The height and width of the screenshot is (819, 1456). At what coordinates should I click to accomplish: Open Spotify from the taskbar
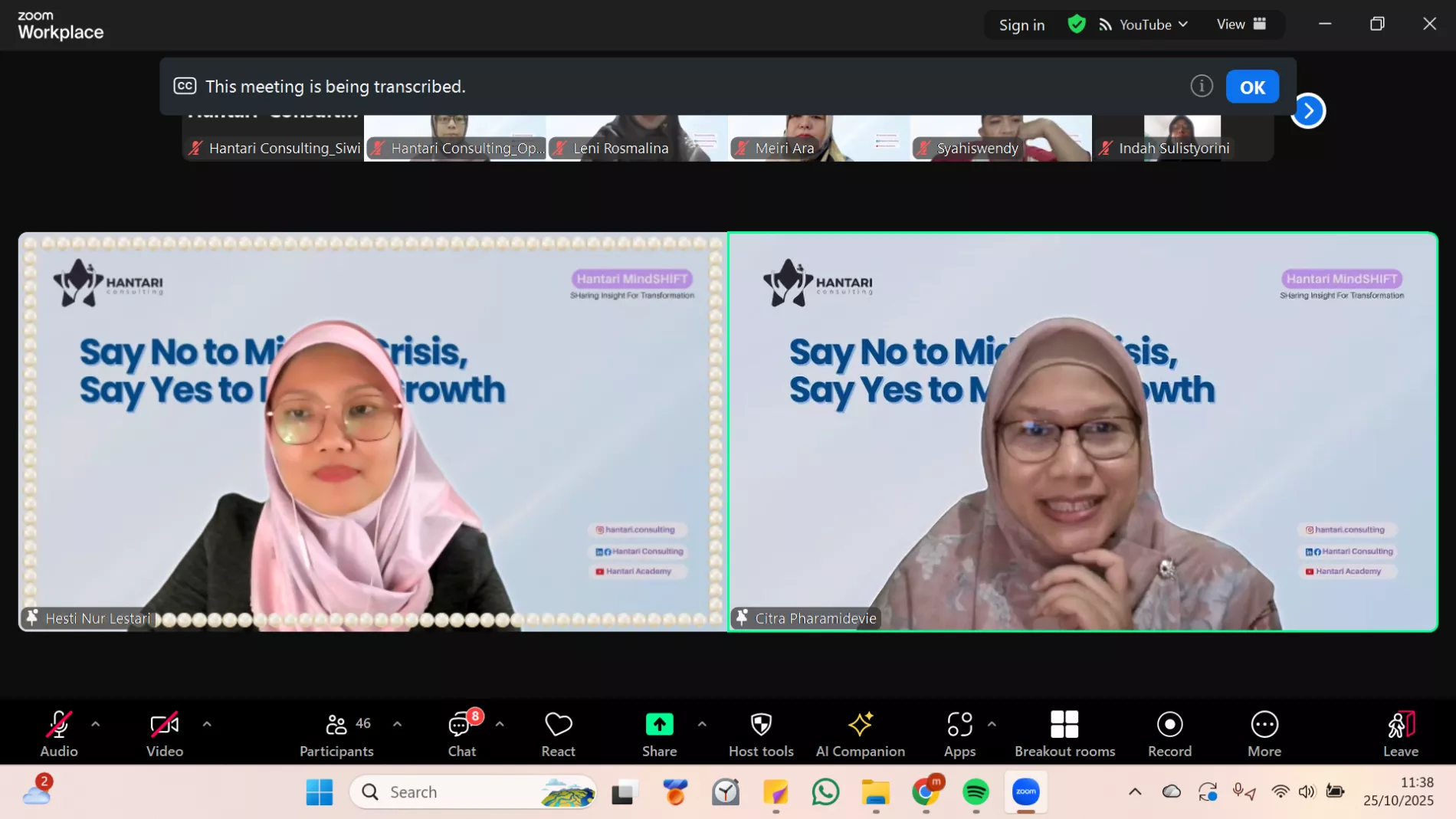point(976,791)
